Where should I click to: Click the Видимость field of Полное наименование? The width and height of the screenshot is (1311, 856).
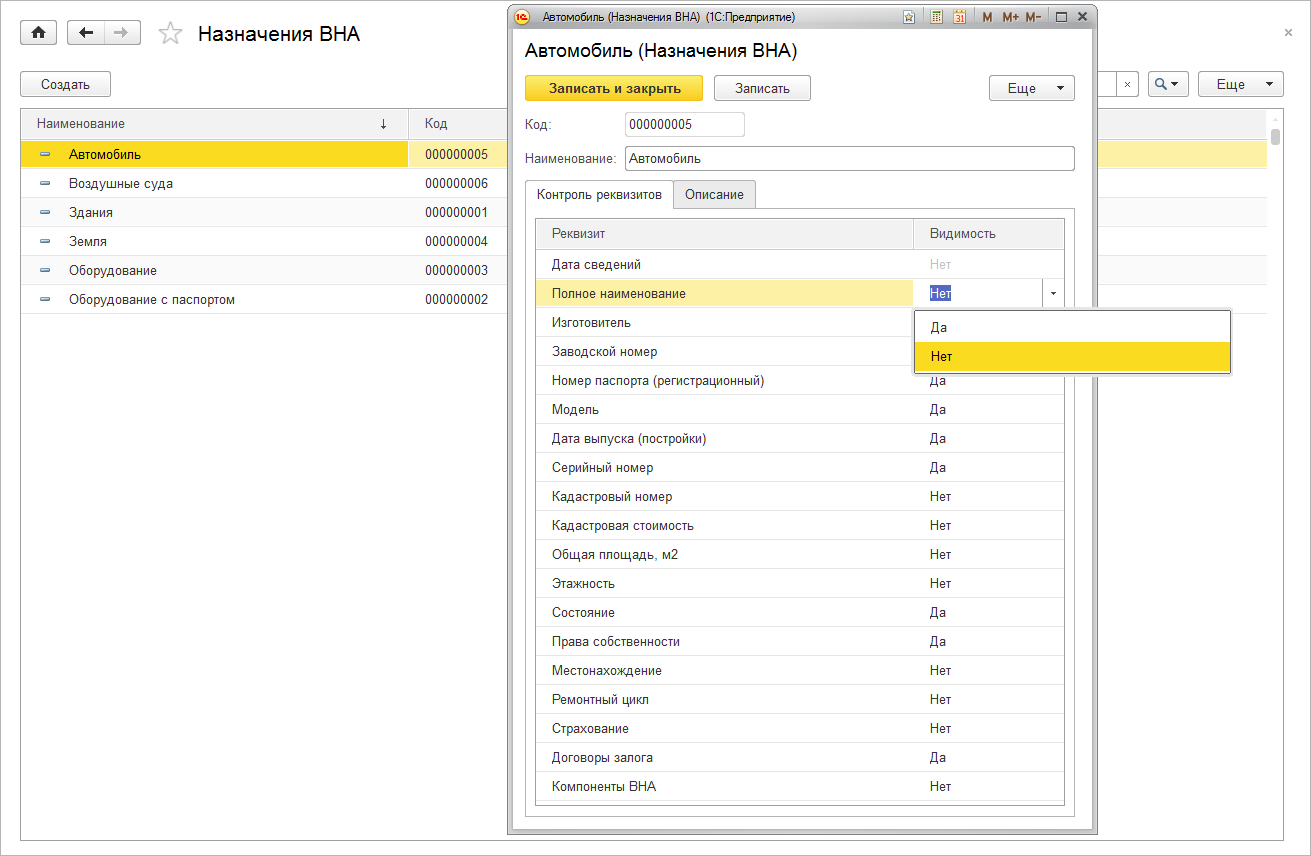point(978,294)
